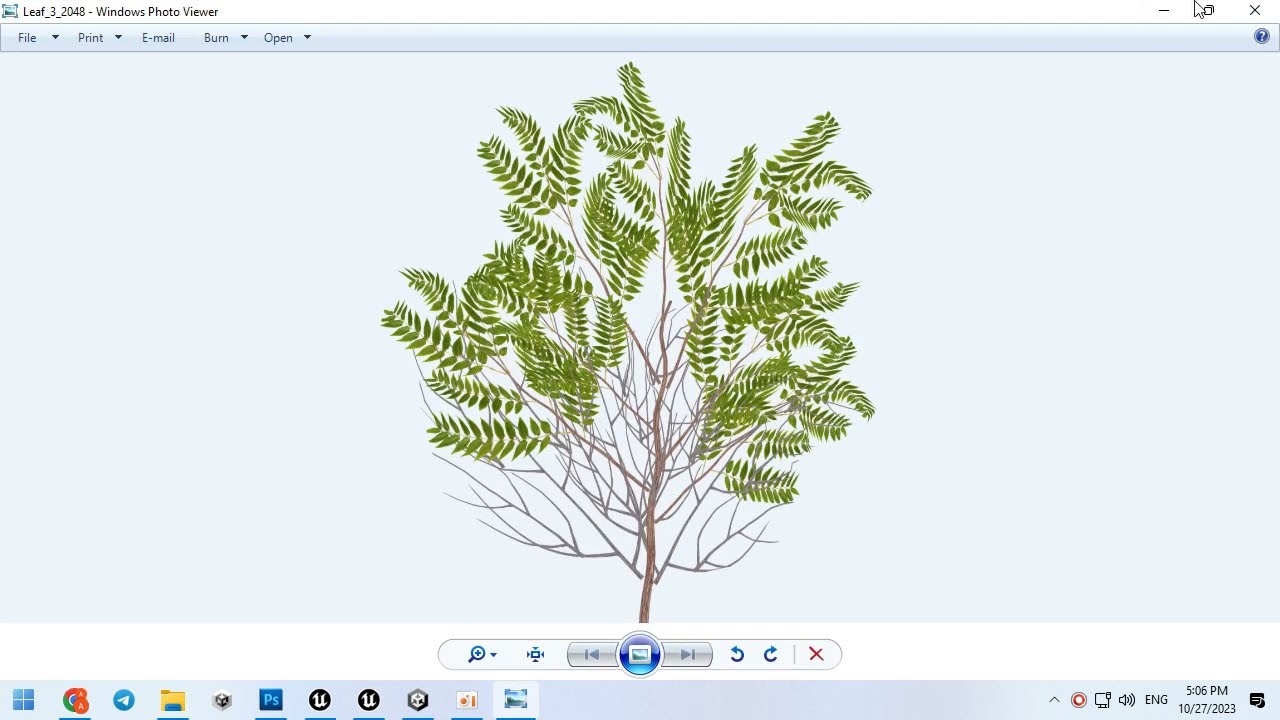The image size is (1280, 720).
Task: Open the File menu
Action: pyautogui.click(x=27, y=37)
